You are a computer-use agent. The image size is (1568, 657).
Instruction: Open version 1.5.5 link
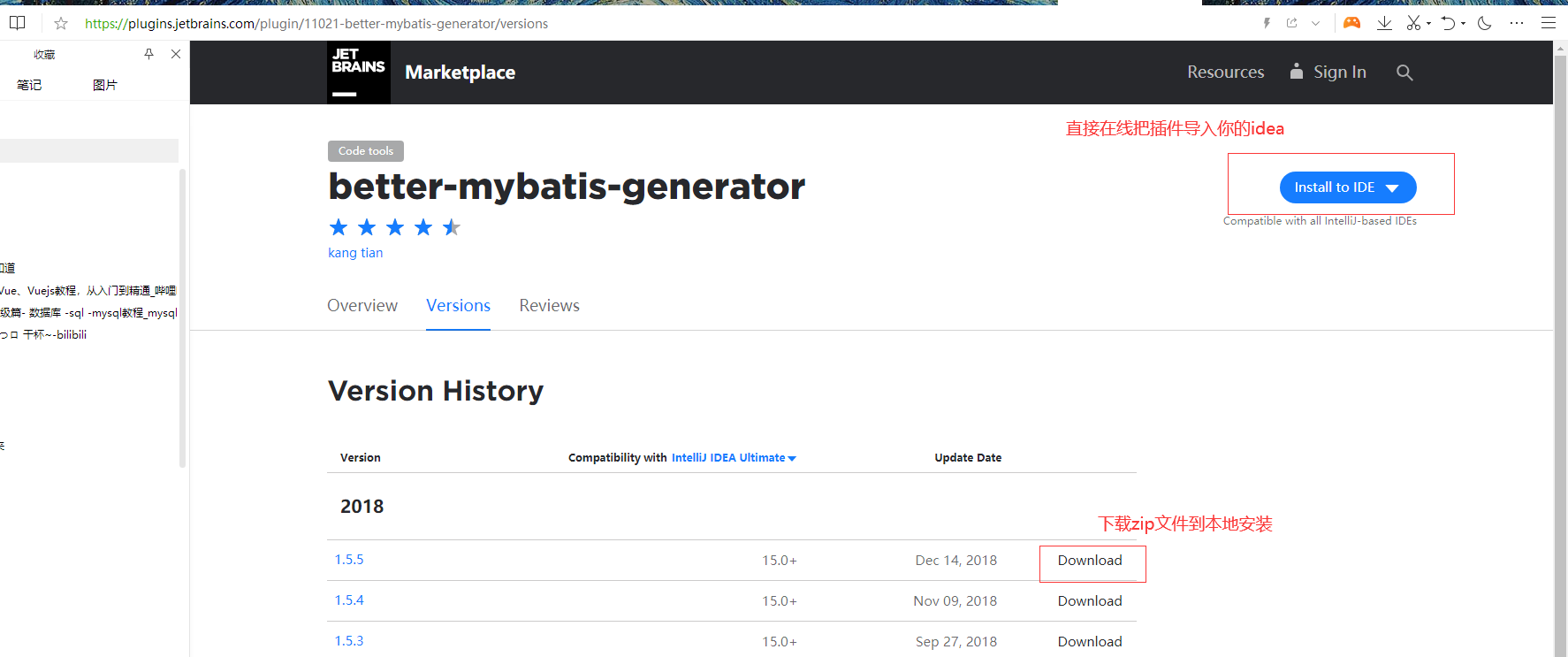(349, 560)
